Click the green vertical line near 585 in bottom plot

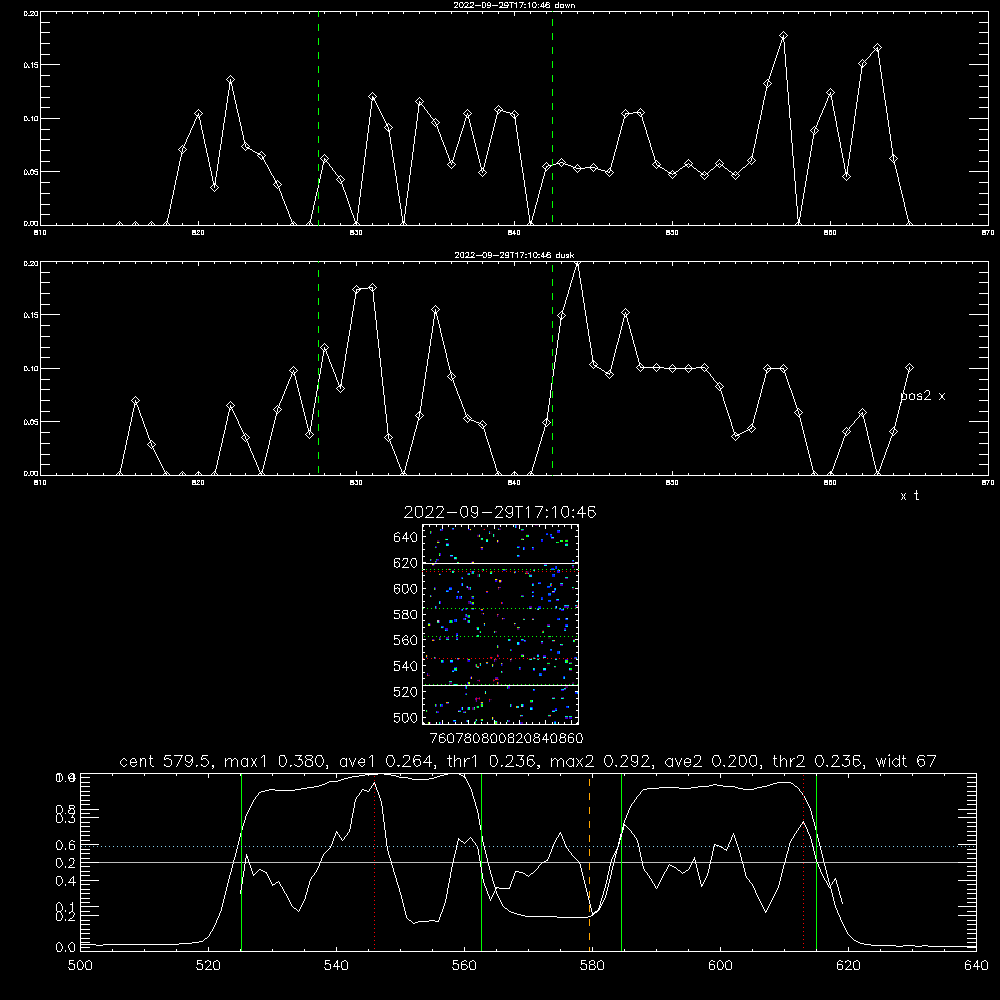pyautogui.click(x=621, y=862)
